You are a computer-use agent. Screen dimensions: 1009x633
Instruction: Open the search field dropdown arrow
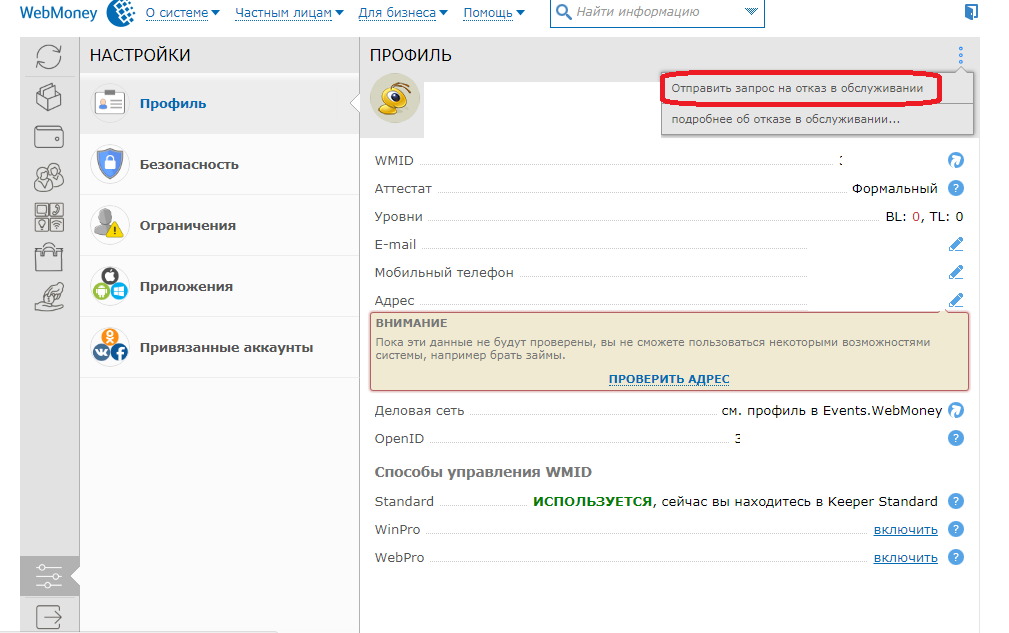751,12
